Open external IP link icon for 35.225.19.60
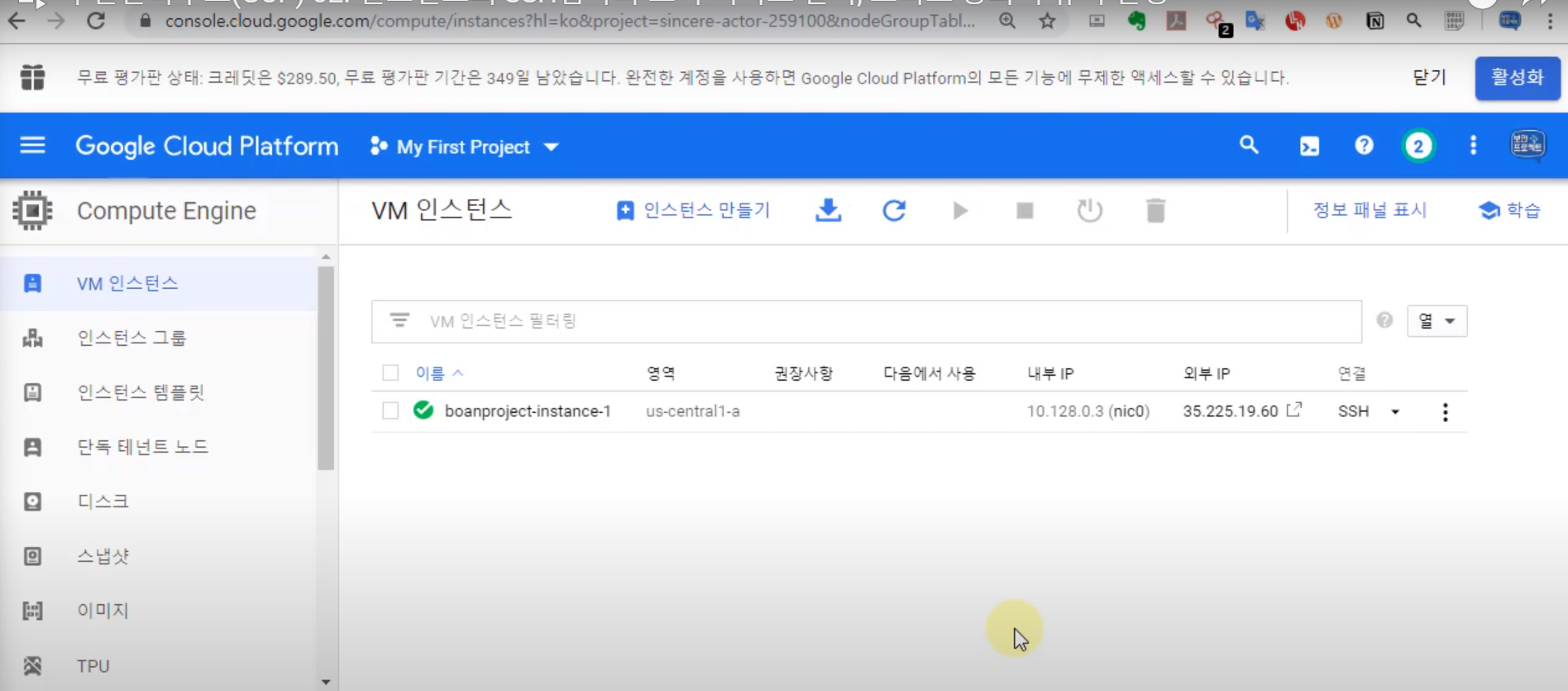 click(1294, 410)
